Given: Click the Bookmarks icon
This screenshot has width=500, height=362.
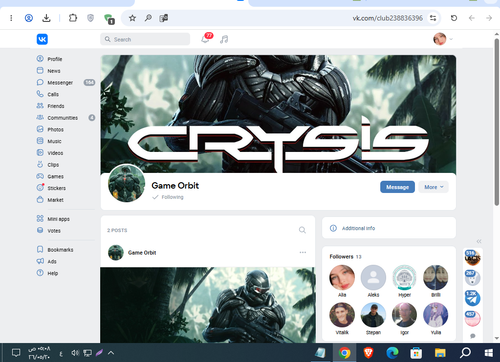Looking at the screenshot, I should click(x=40, y=249).
